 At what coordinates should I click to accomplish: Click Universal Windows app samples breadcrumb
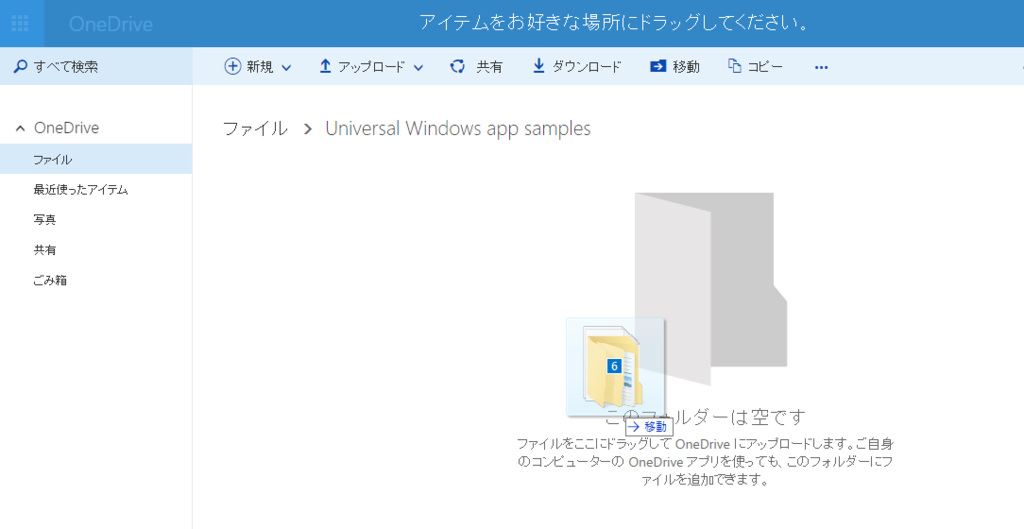tap(458, 128)
